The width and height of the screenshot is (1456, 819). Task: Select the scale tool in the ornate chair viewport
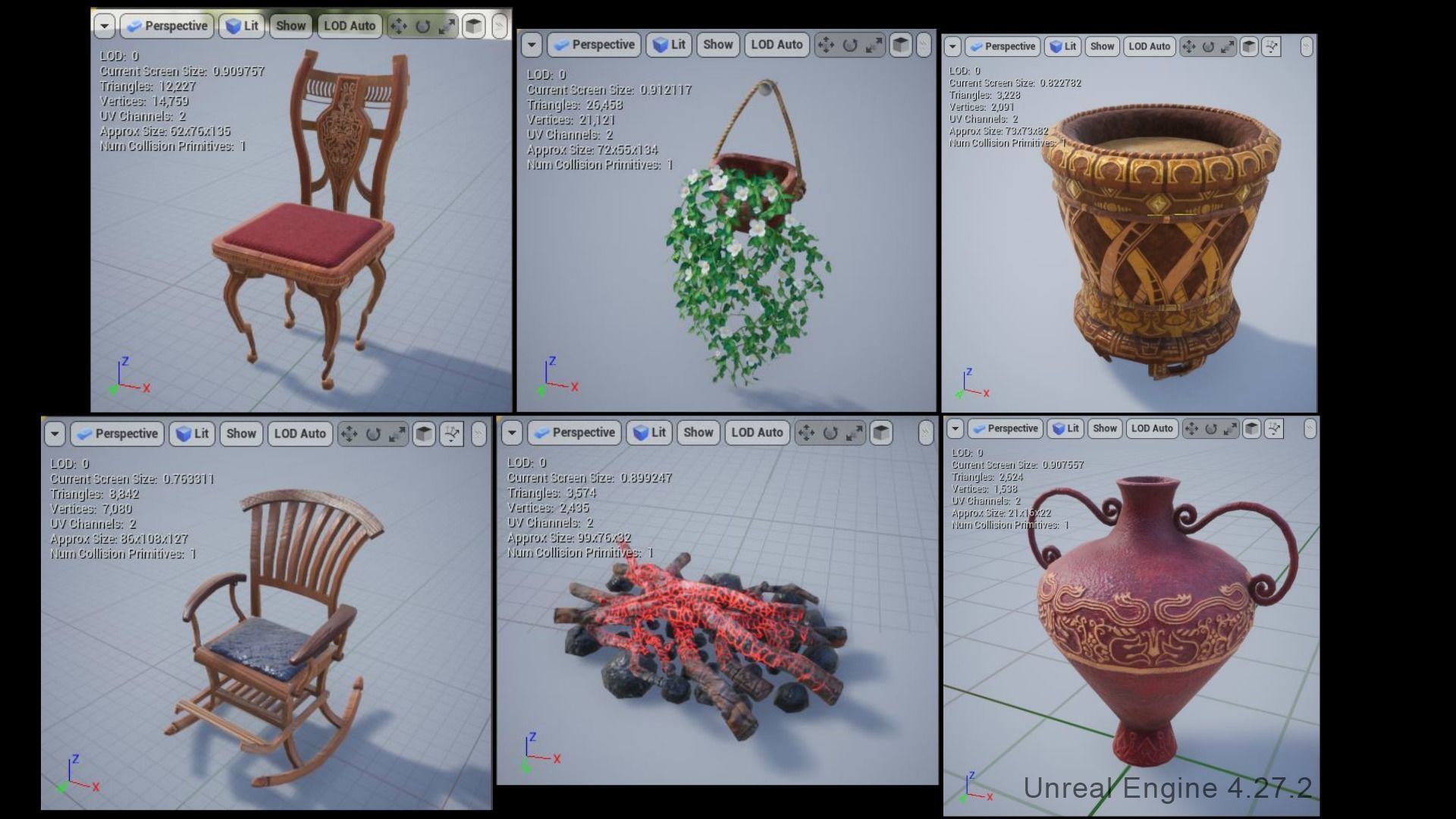pos(447,27)
